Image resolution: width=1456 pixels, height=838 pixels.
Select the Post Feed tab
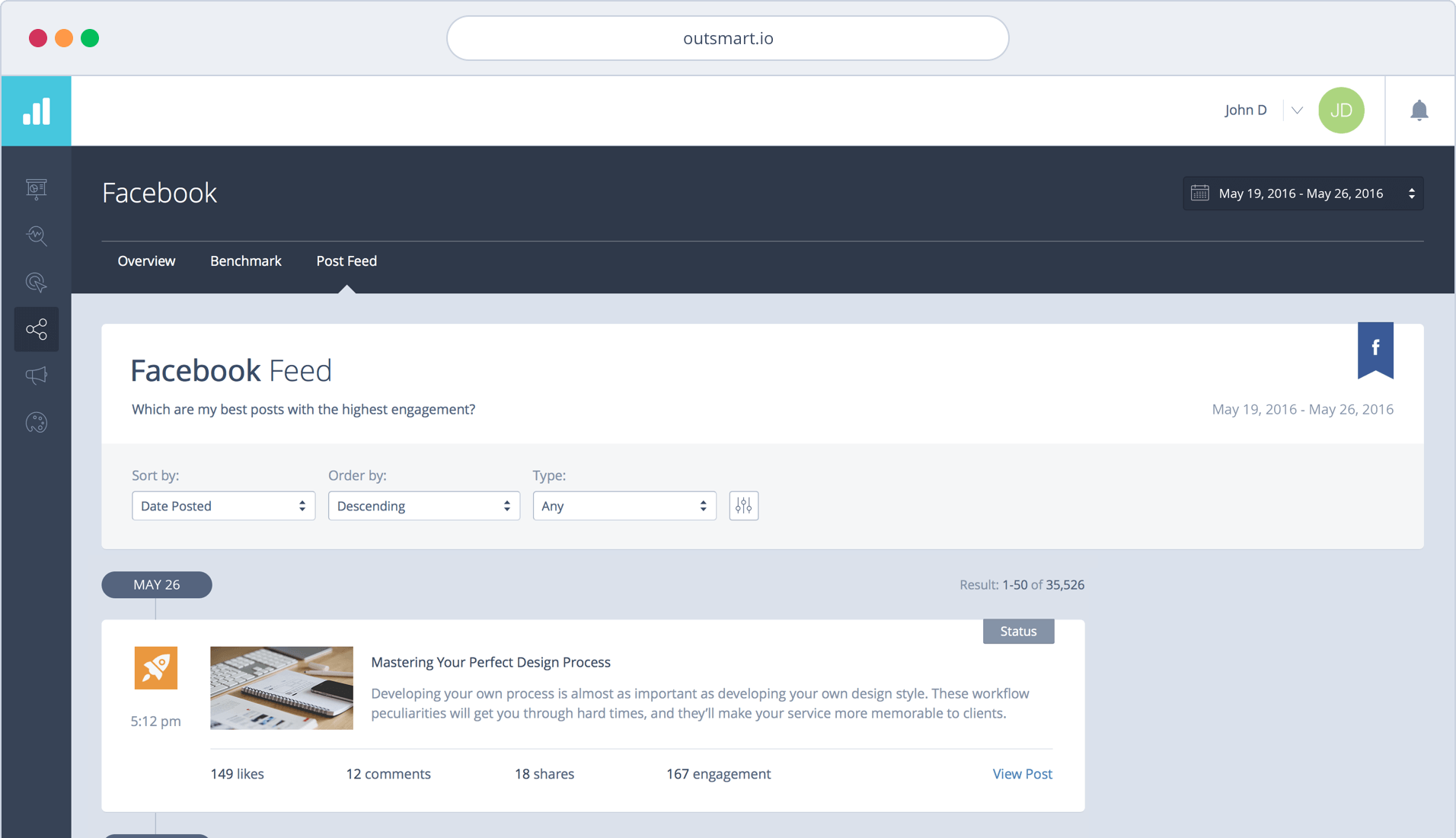point(346,261)
